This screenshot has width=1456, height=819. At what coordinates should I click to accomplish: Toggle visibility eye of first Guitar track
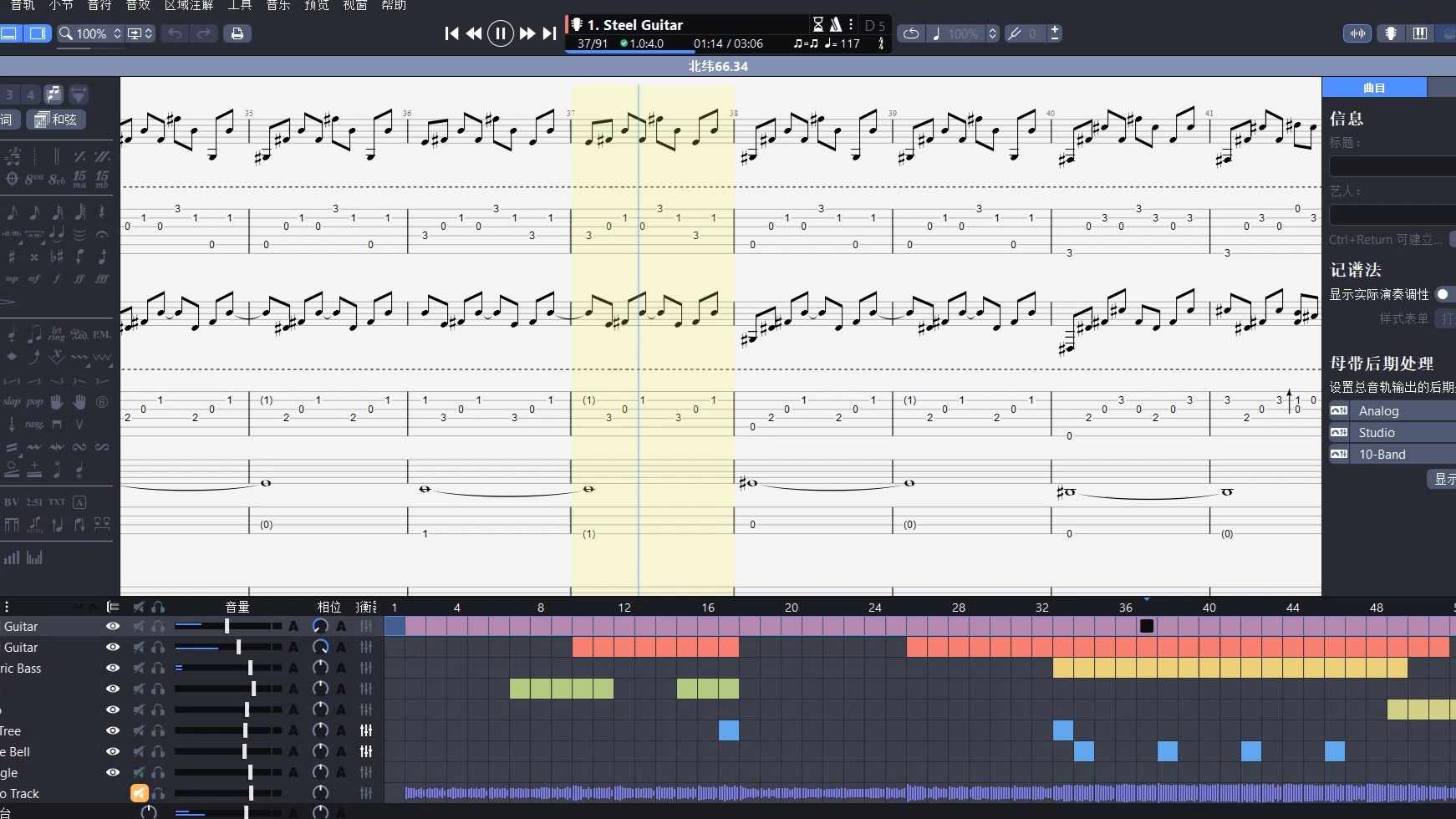(113, 626)
